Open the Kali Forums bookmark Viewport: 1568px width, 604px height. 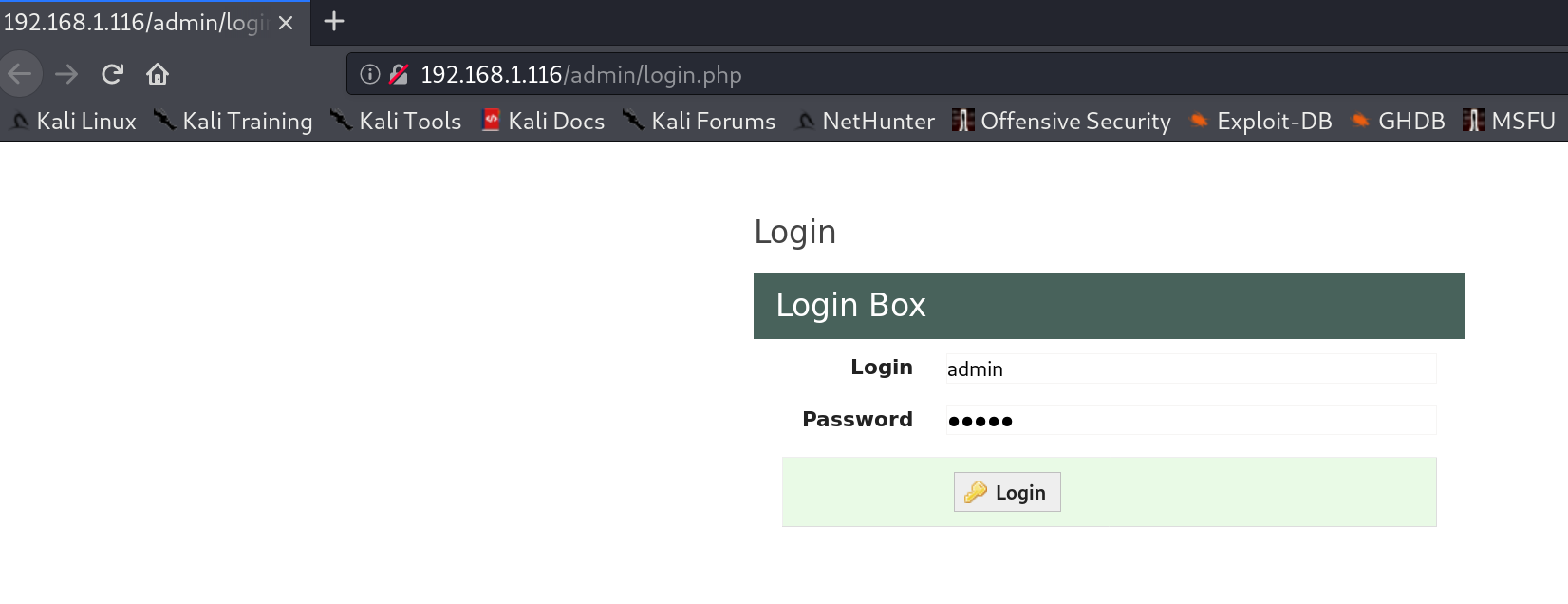700,122
